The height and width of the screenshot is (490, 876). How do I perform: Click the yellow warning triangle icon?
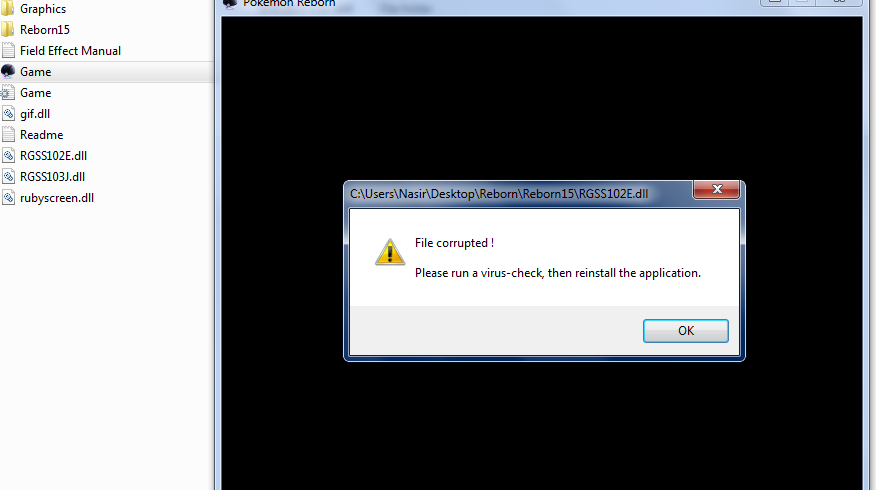point(390,252)
